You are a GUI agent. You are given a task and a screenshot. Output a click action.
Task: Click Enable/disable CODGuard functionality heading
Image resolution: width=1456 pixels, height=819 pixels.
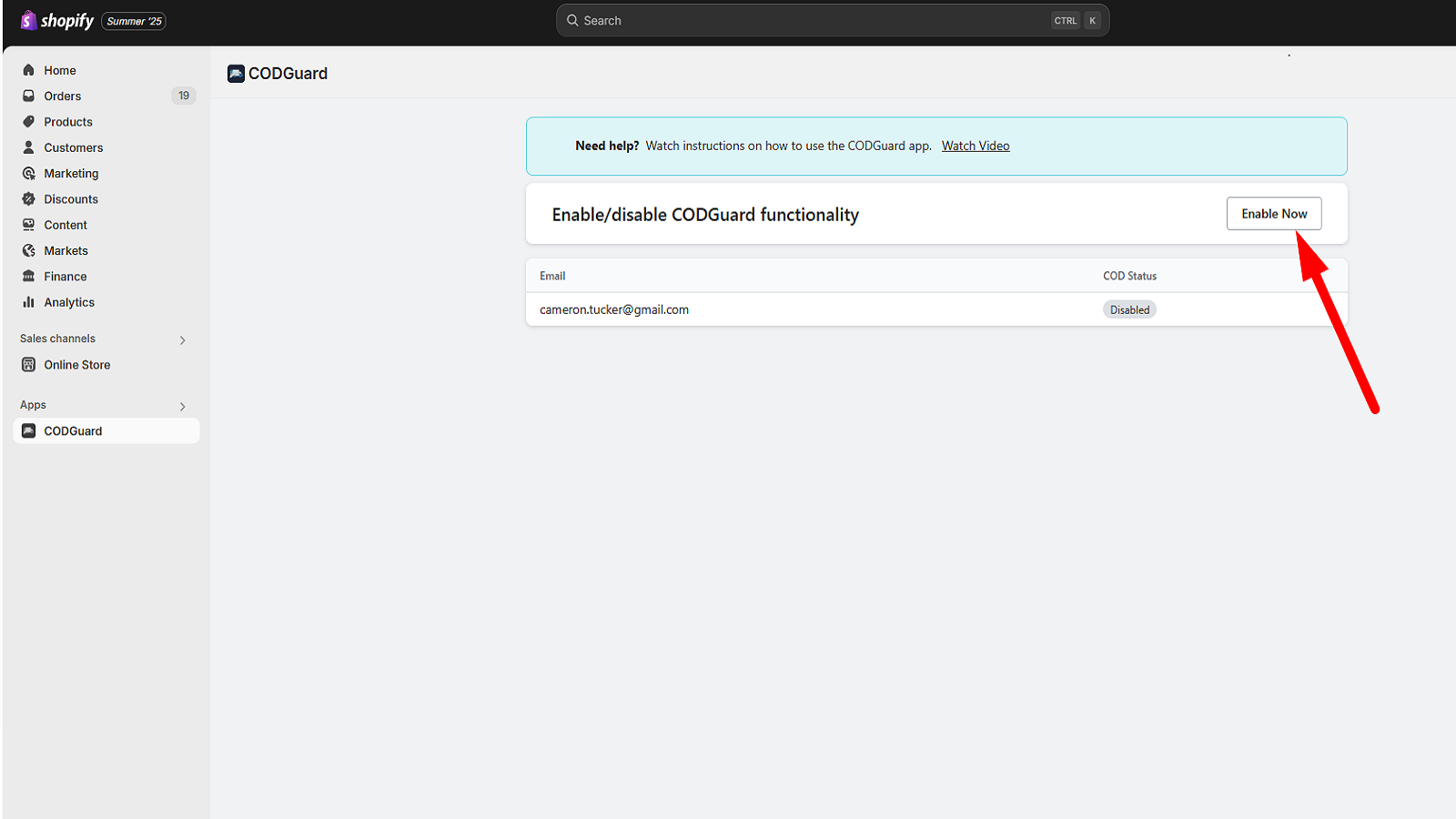705,215
